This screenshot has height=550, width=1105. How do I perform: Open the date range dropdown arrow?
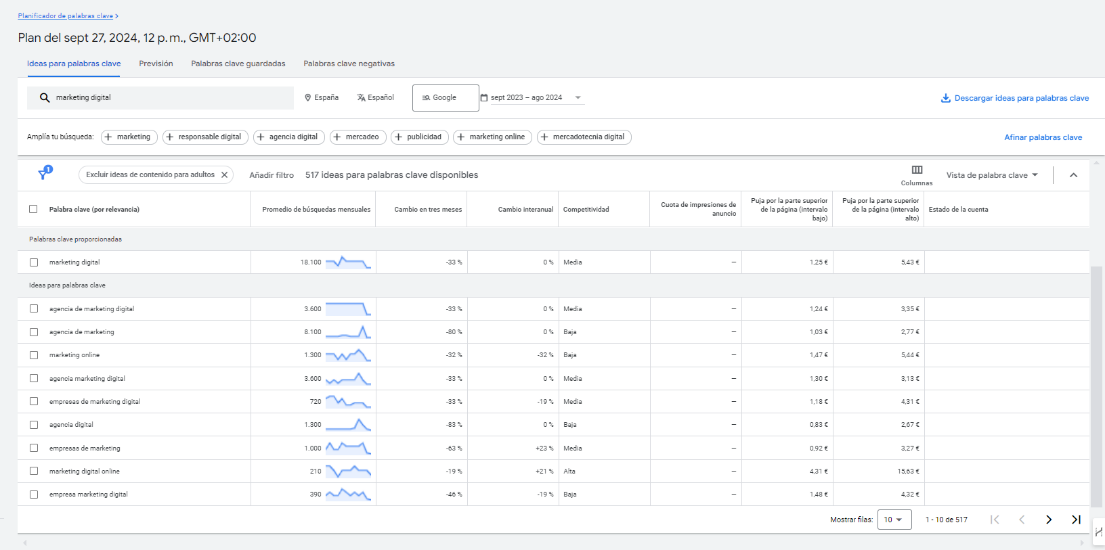pyautogui.click(x=578, y=98)
